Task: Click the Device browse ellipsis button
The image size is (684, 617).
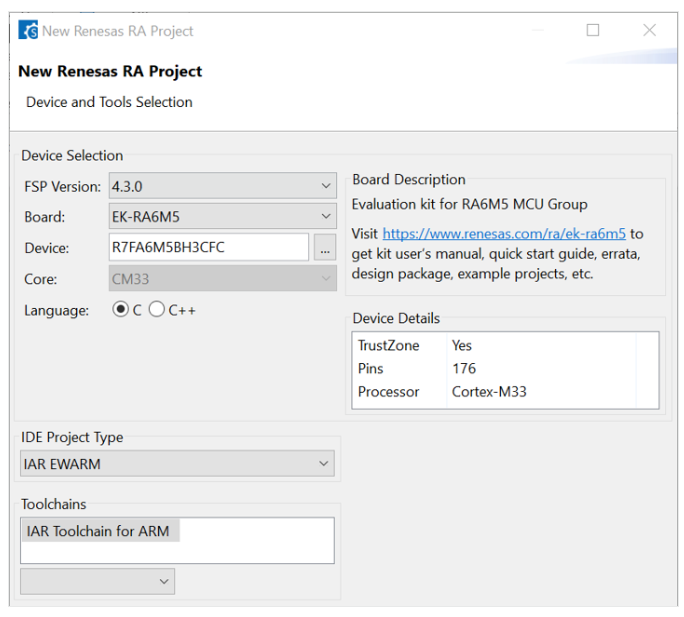Action: coord(325,247)
